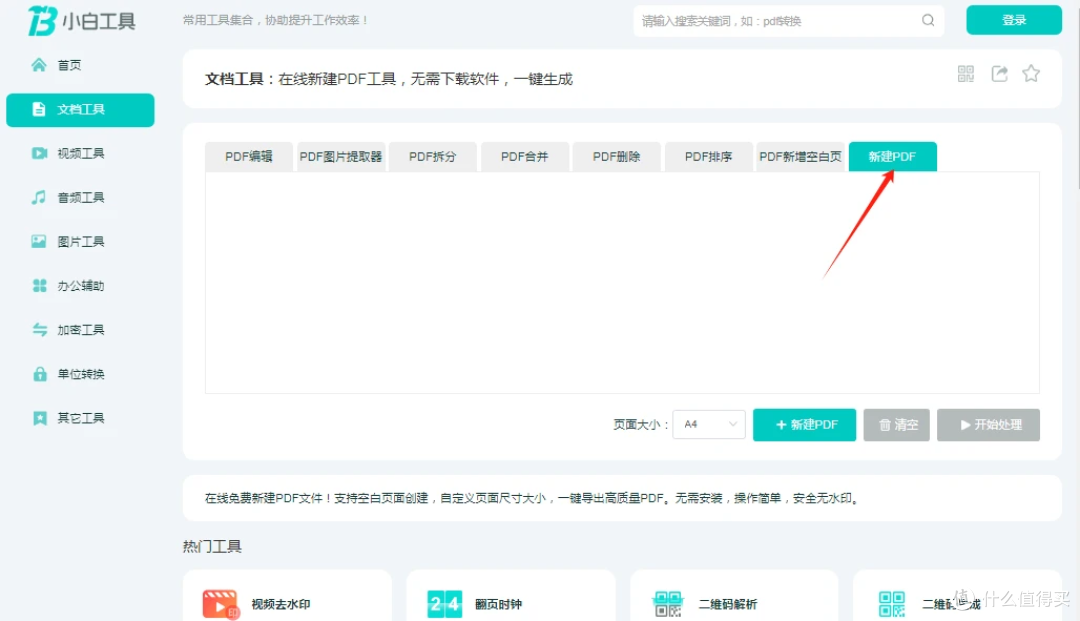Switch to the PDF图片提取器 tab
The image size is (1080, 621).
click(x=341, y=156)
